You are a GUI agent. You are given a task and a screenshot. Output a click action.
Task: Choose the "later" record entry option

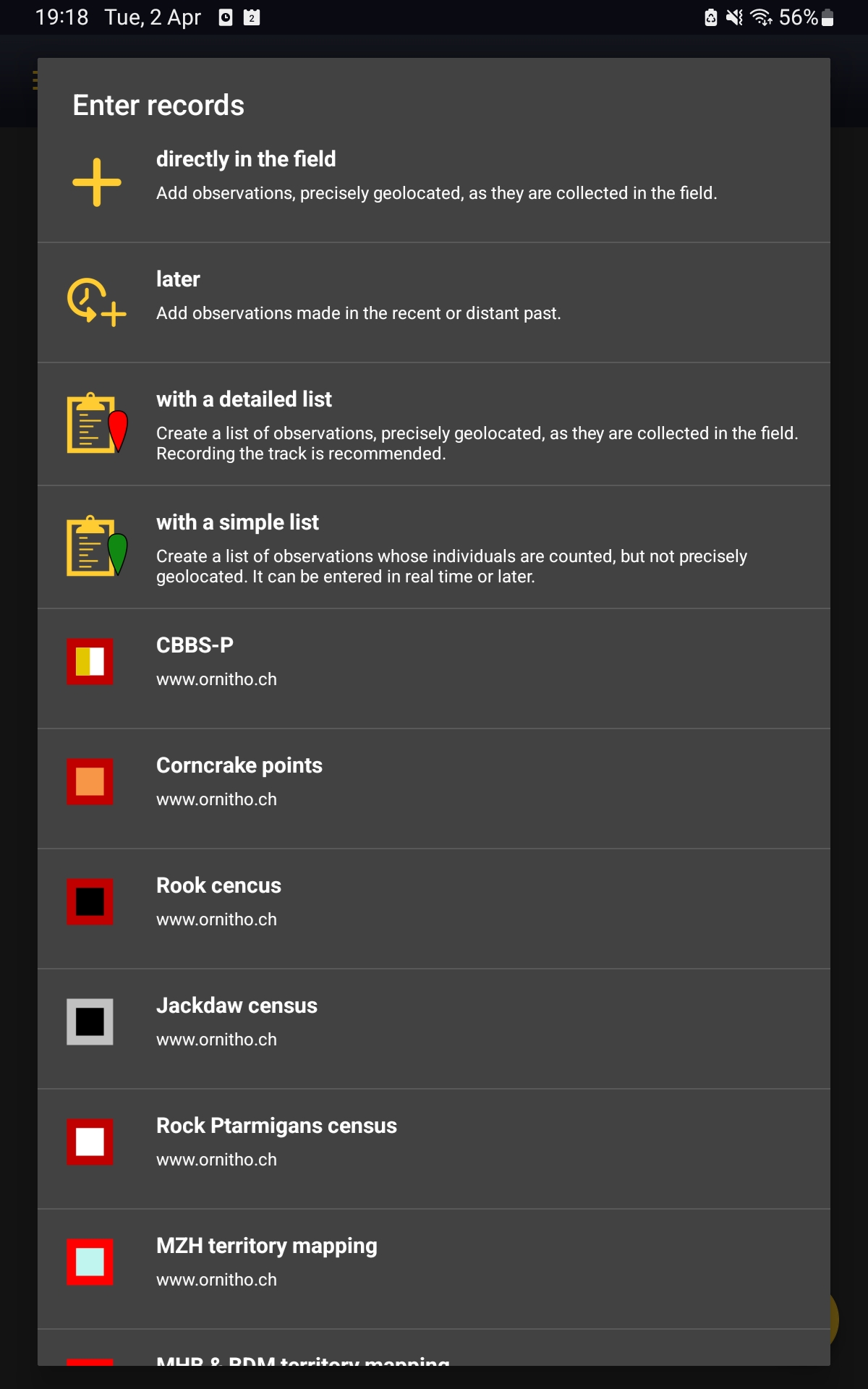click(x=178, y=279)
